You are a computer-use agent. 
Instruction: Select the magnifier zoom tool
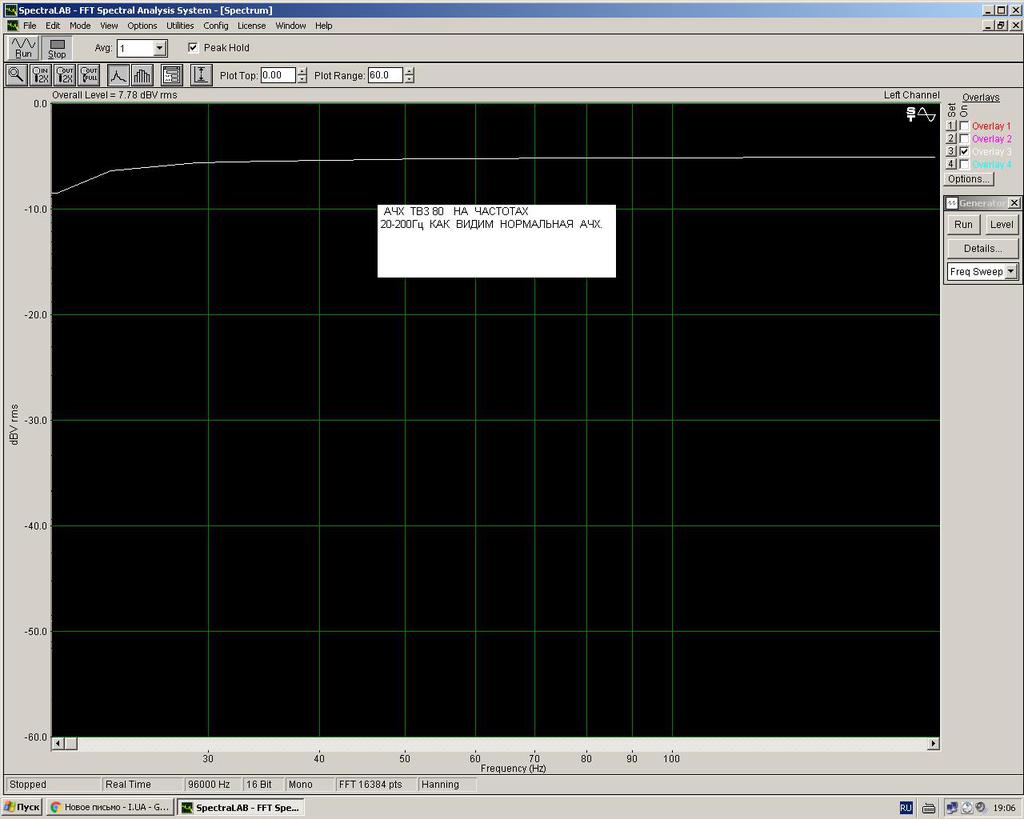(x=16, y=75)
